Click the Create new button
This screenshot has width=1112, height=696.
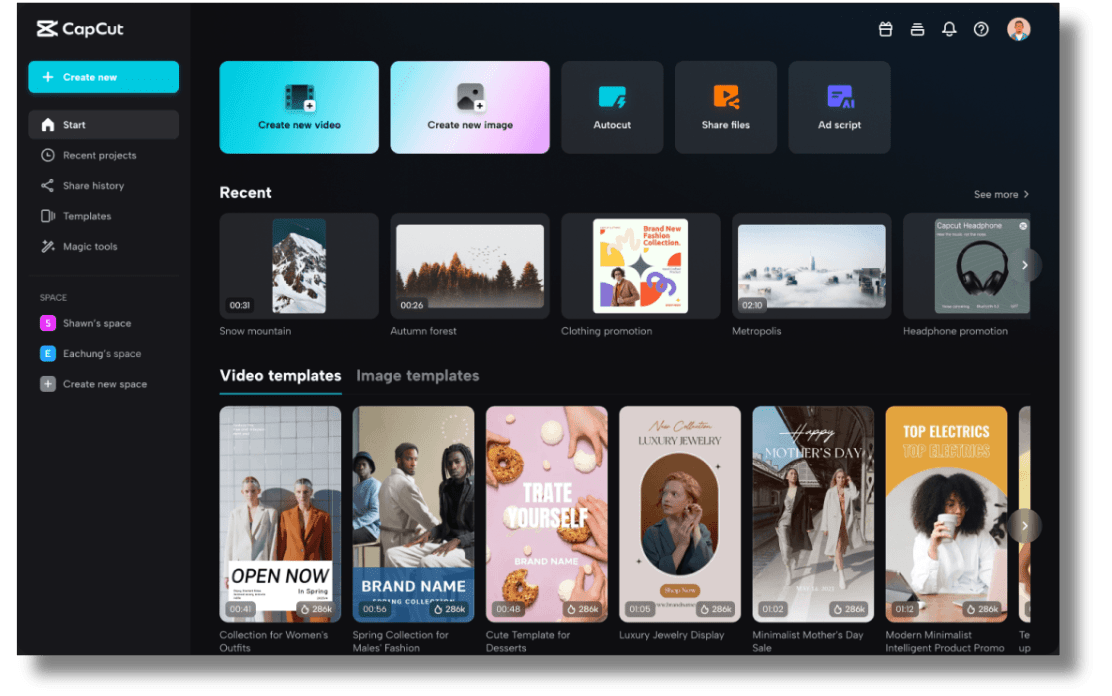pyautogui.click(x=103, y=77)
